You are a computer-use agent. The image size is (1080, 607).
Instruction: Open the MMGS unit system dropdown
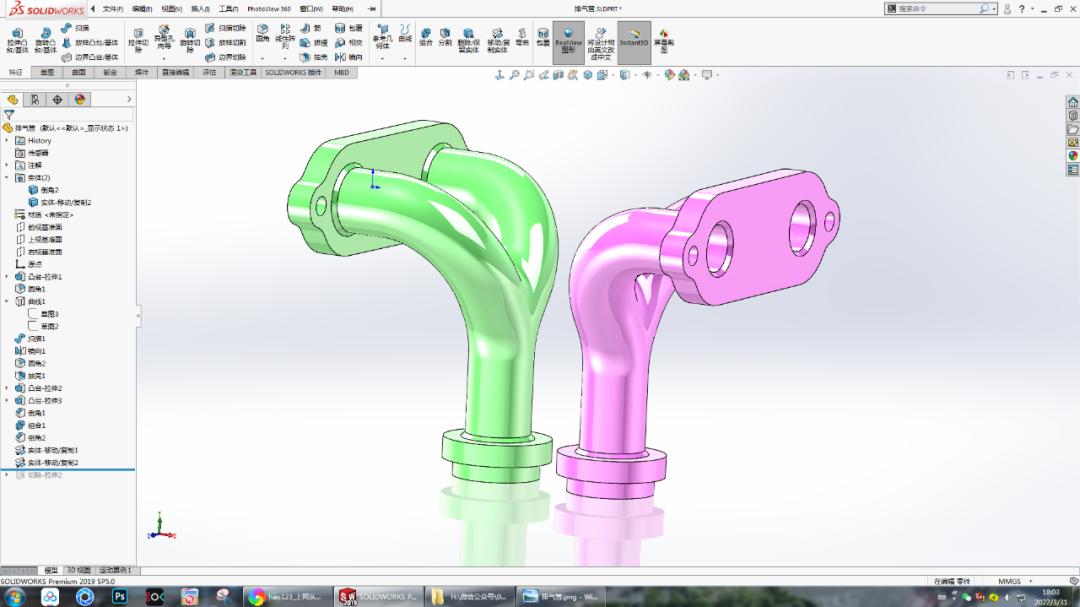[1010, 580]
